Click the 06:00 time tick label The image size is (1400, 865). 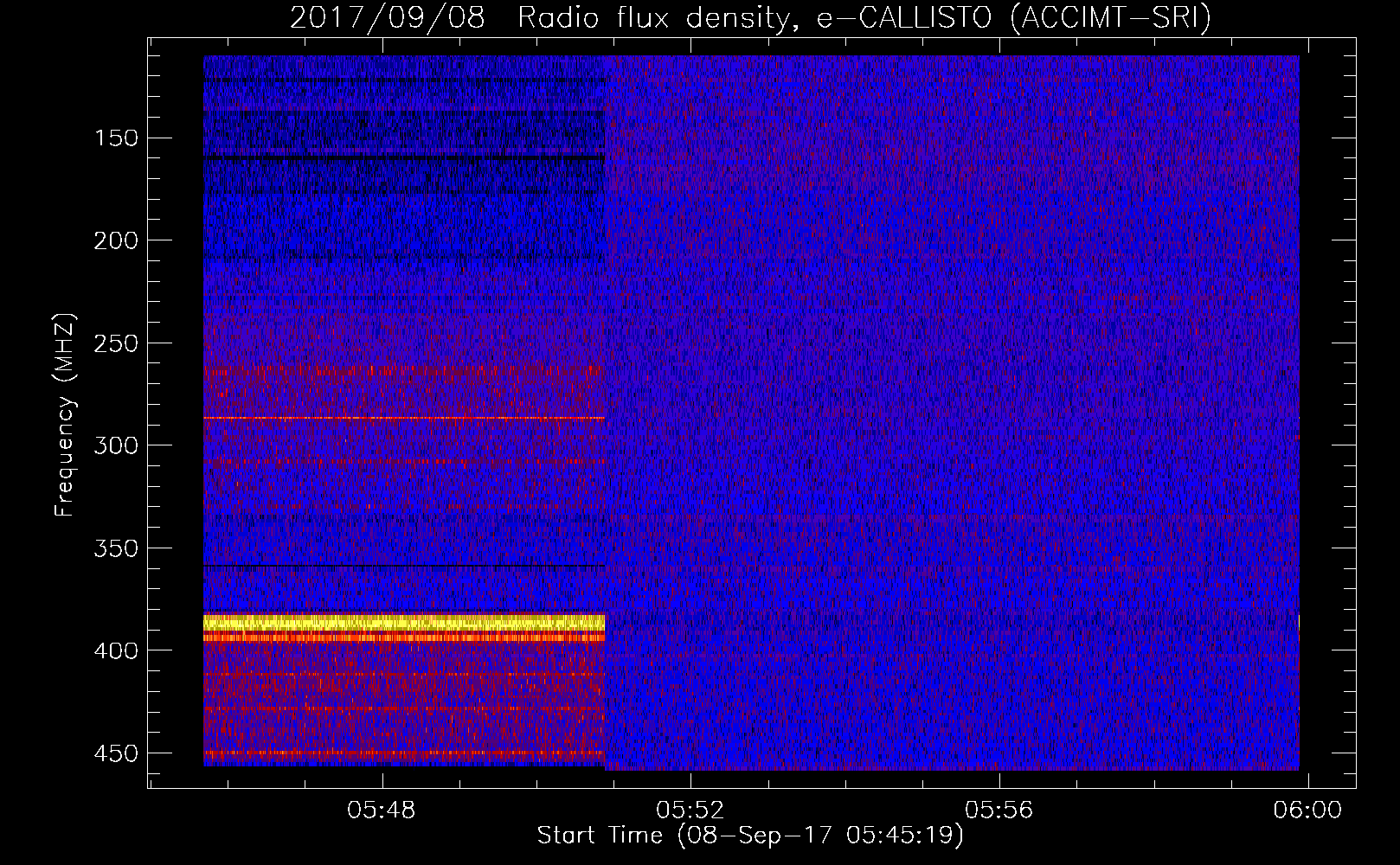pyautogui.click(x=1307, y=811)
